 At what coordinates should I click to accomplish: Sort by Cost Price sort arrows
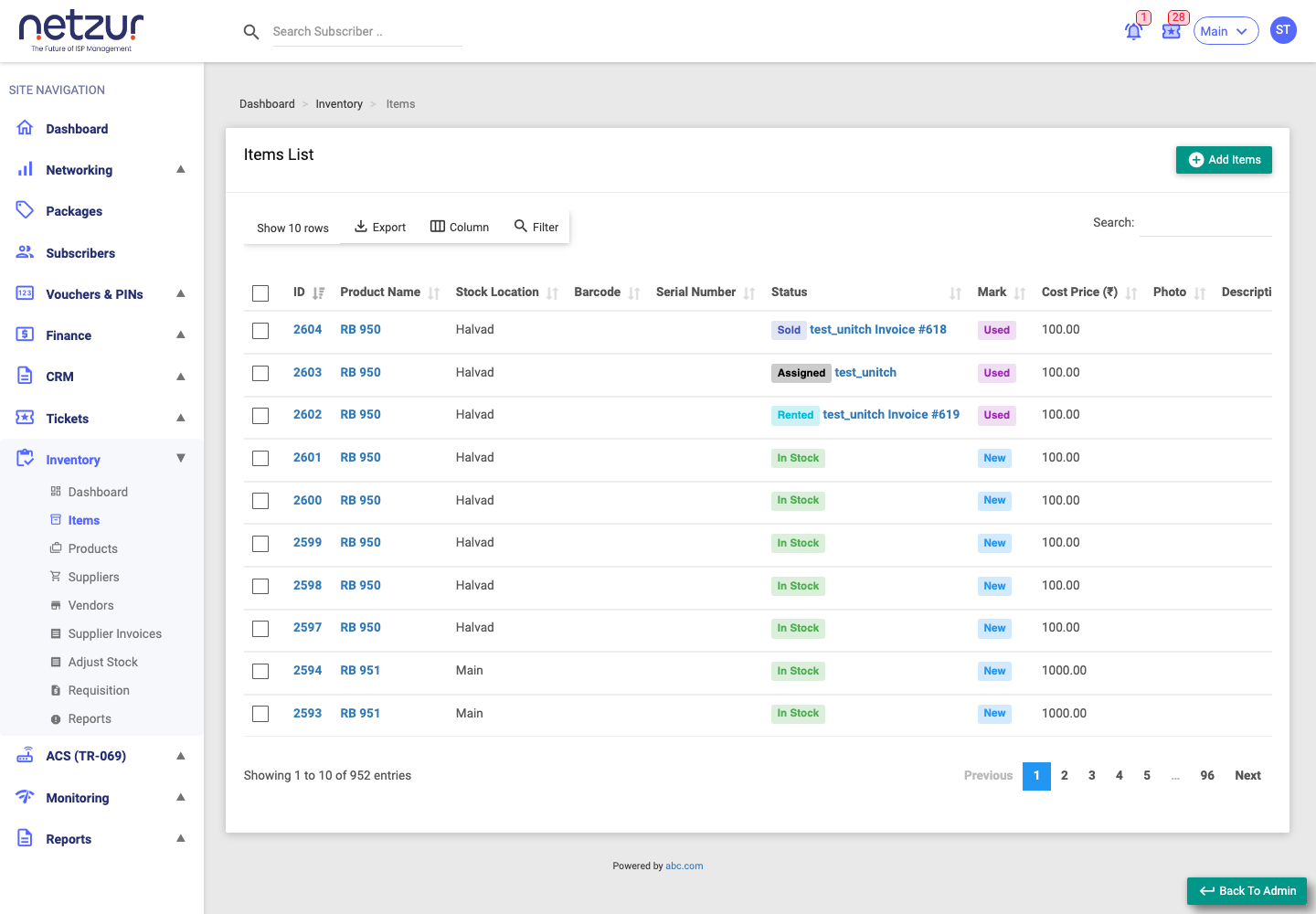[x=1131, y=293]
